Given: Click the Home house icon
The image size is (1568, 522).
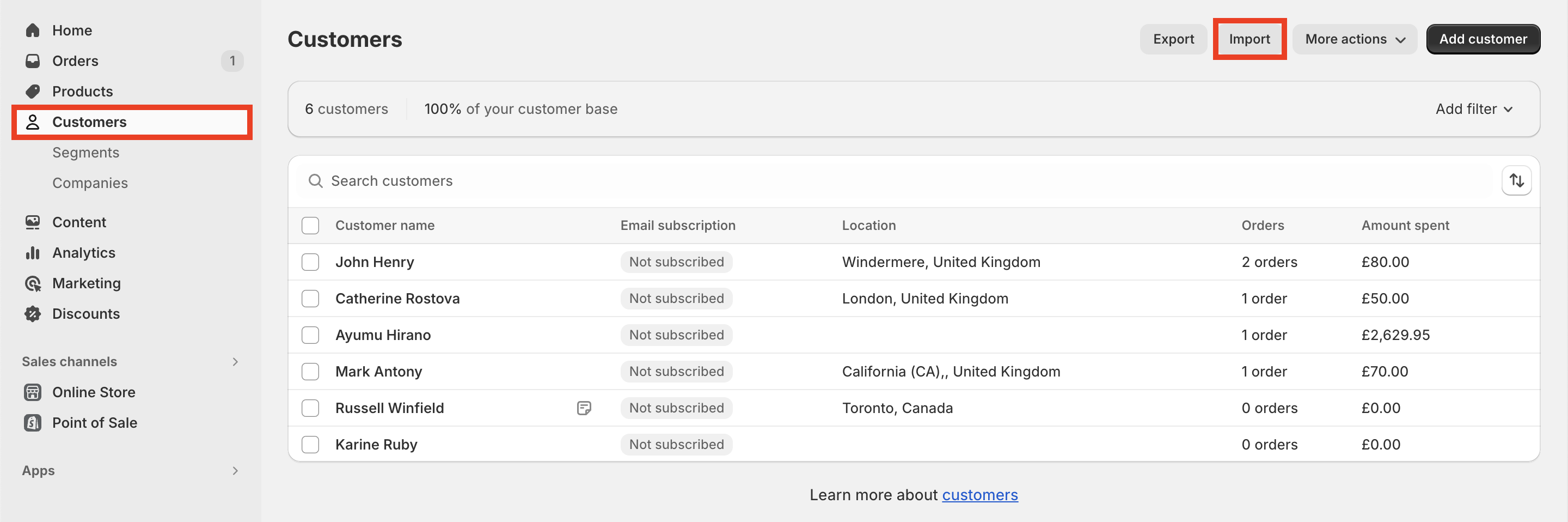Looking at the screenshot, I should tap(33, 31).
